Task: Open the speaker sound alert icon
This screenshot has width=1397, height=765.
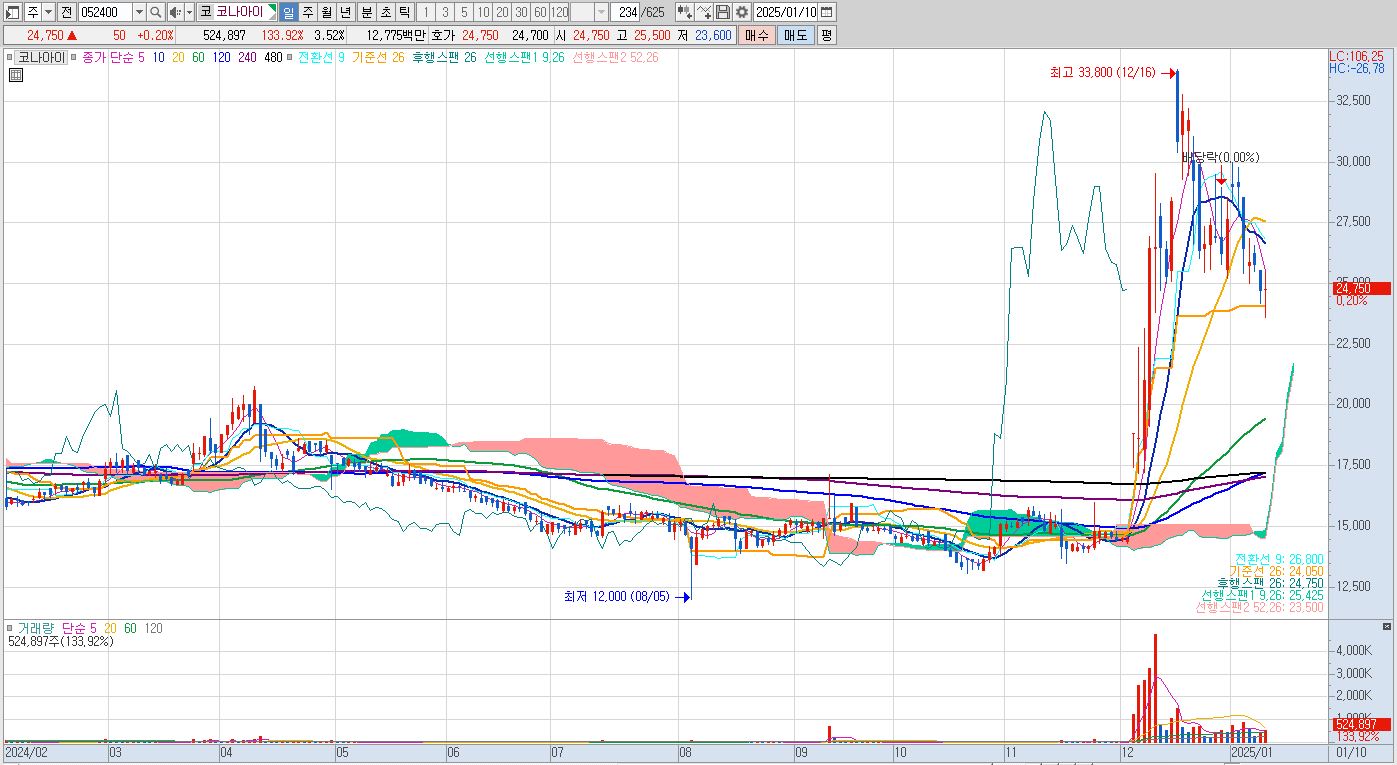Action: click(174, 12)
